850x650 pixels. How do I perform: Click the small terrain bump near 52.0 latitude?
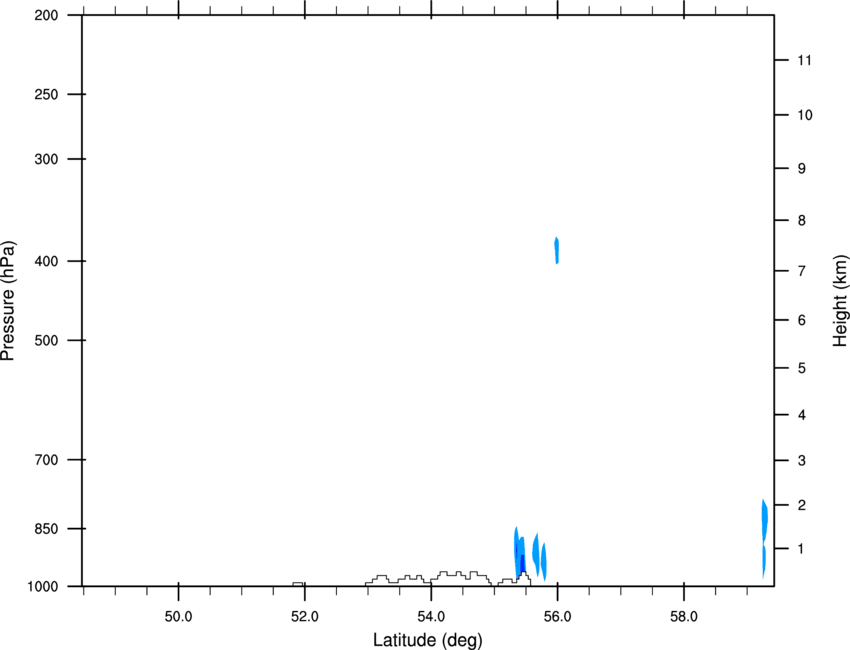298,584
